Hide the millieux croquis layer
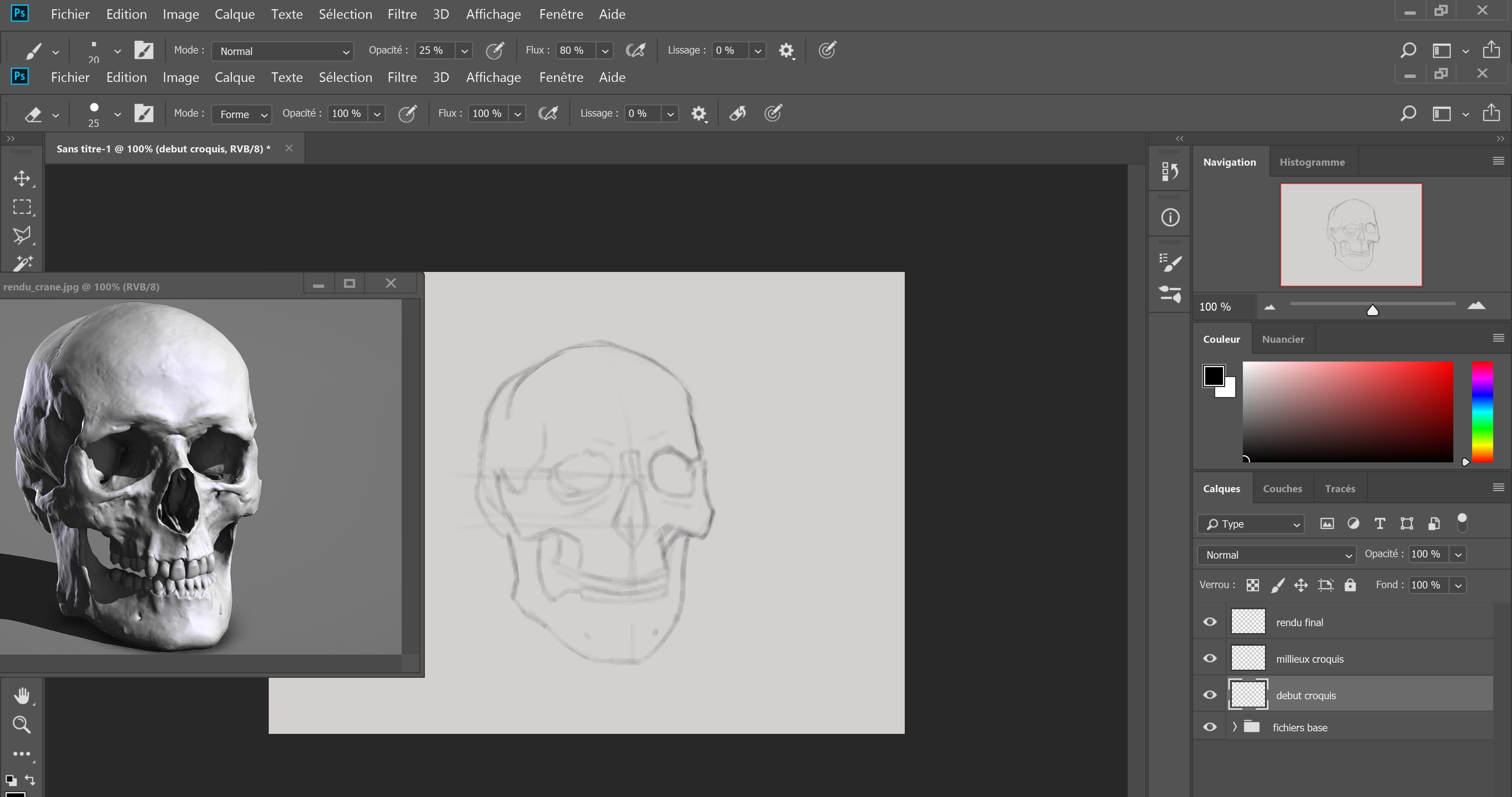The height and width of the screenshot is (797, 1512). click(1210, 659)
